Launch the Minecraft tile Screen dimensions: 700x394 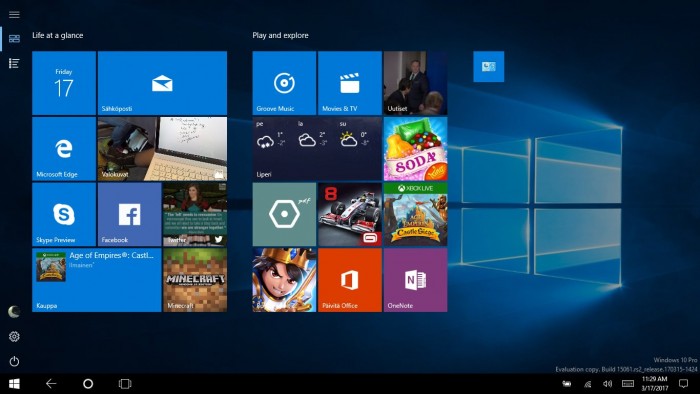195,280
